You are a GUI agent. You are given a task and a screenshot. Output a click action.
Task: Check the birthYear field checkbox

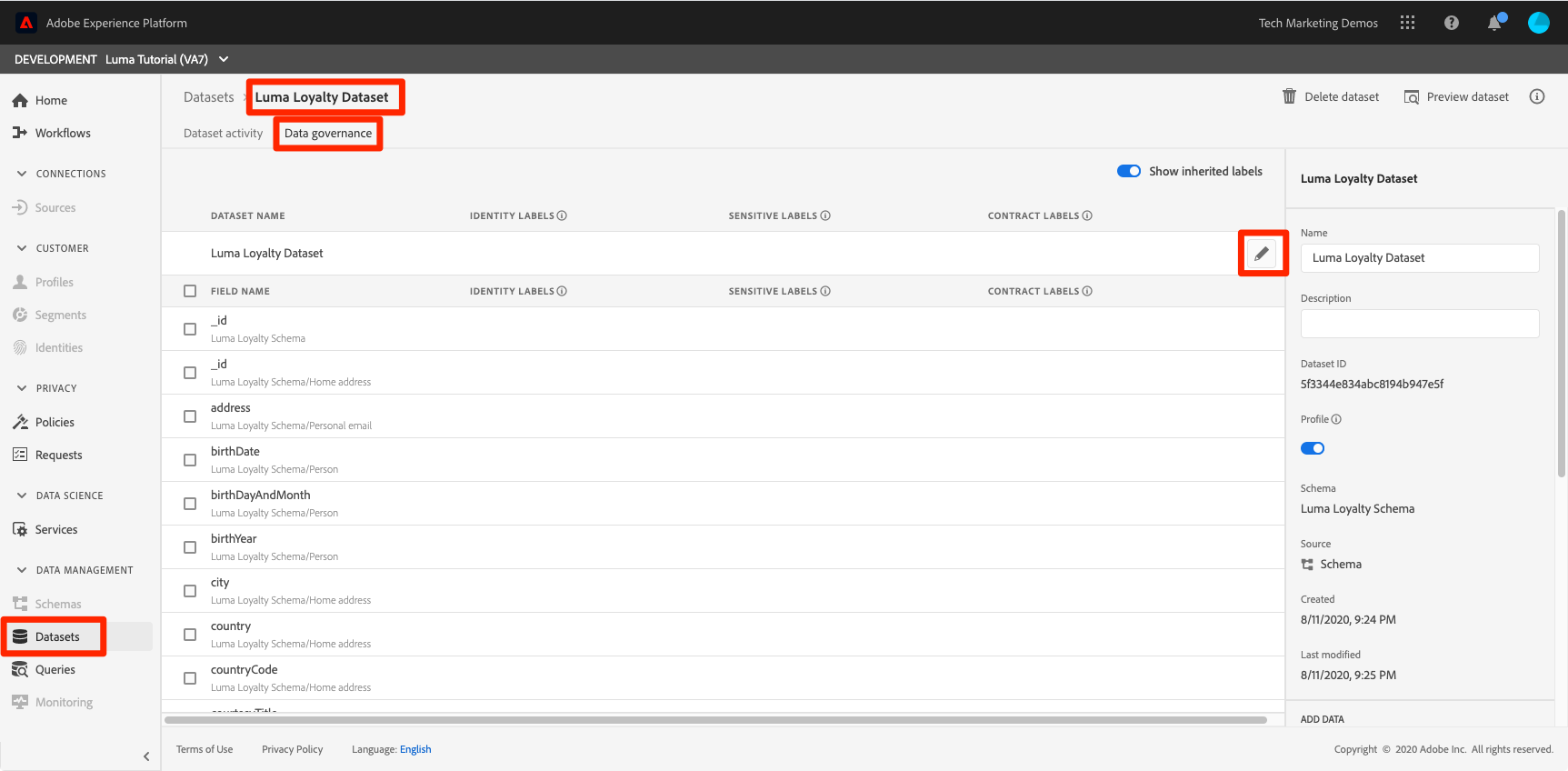[x=190, y=547]
